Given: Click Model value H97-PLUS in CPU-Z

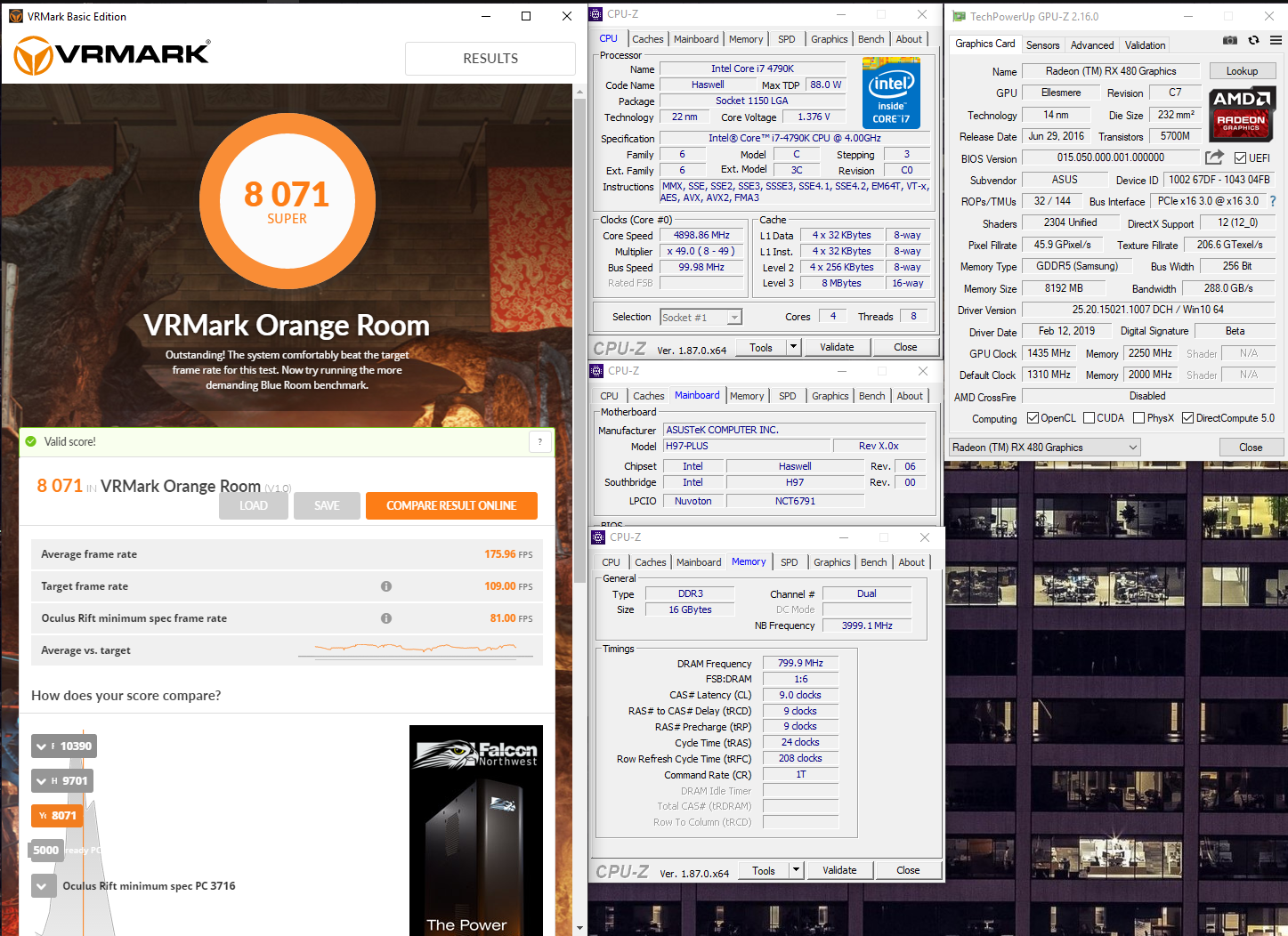Looking at the screenshot, I should [x=747, y=446].
